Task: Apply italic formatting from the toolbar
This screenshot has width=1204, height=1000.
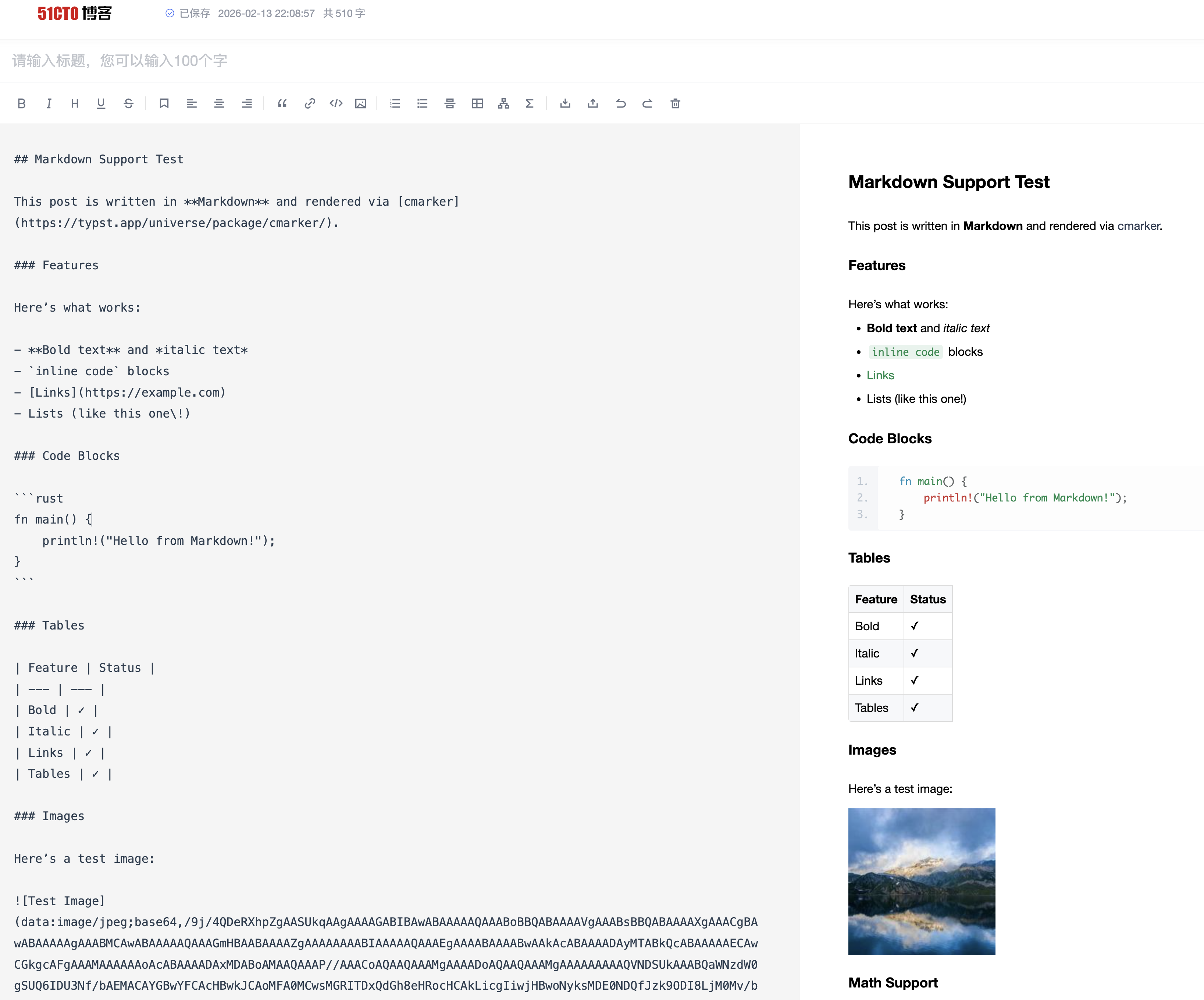Action: click(49, 103)
